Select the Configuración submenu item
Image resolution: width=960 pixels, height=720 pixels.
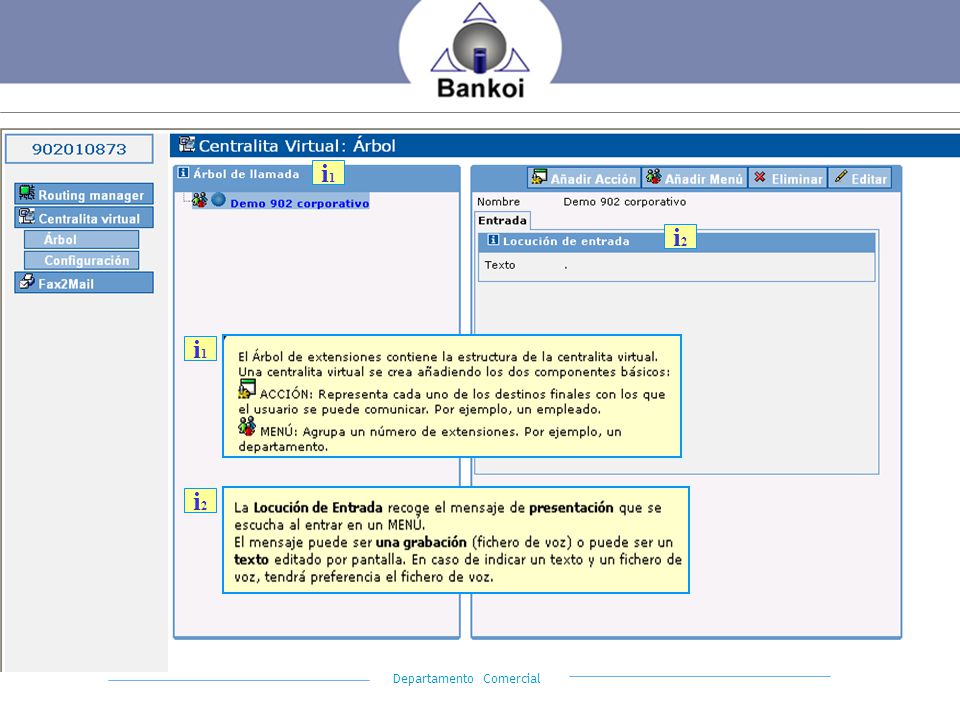coord(81,260)
